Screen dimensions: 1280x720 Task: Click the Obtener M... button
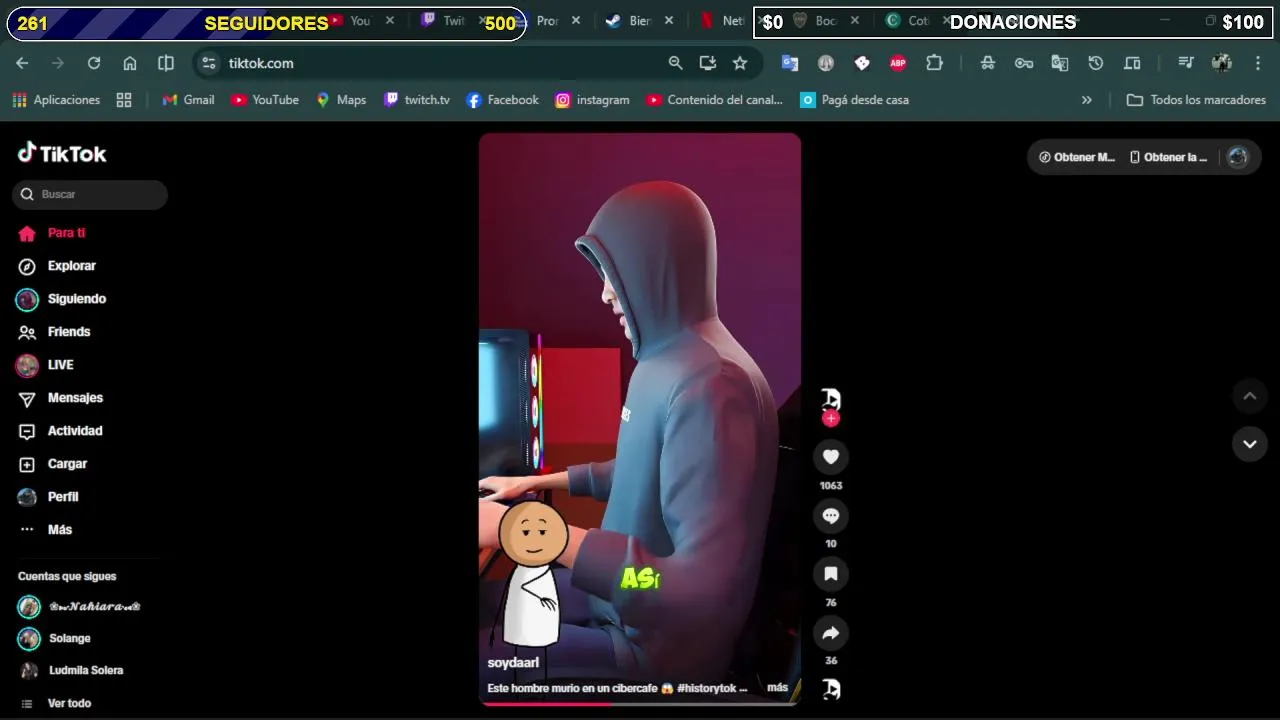1077,157
